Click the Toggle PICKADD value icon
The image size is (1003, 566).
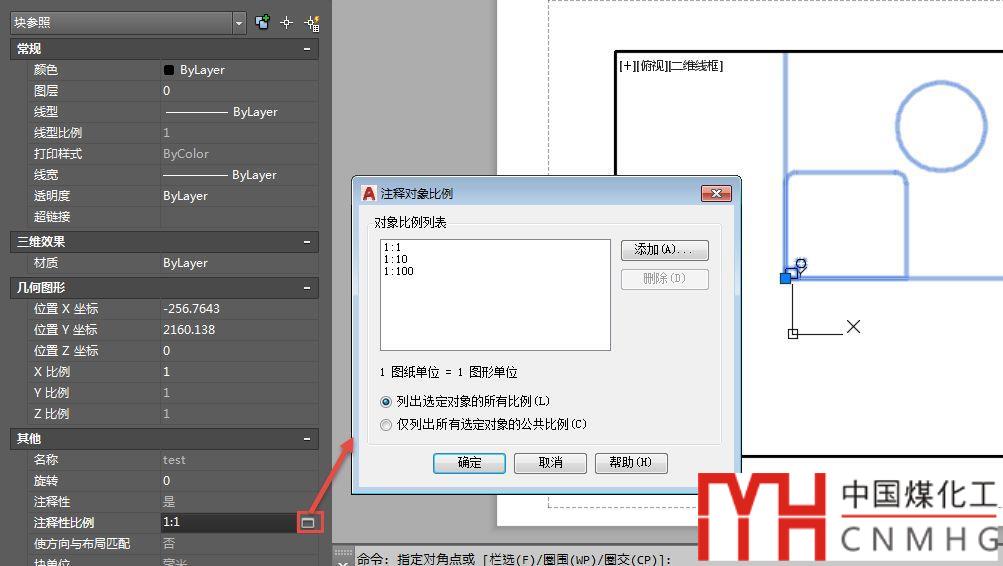coord(263,22)
